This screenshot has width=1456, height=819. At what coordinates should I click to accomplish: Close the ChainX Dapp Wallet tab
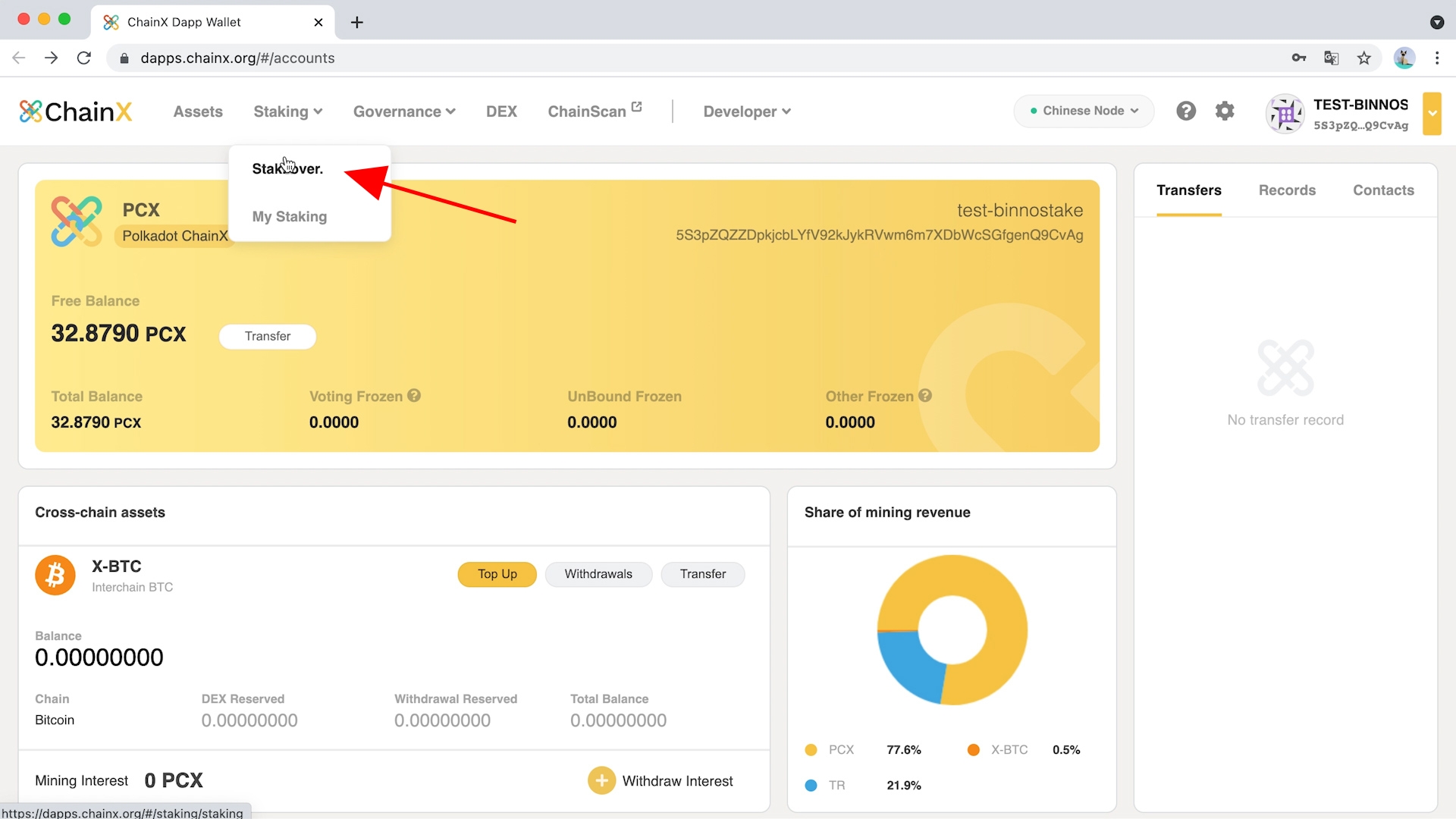tap(318, 22)
